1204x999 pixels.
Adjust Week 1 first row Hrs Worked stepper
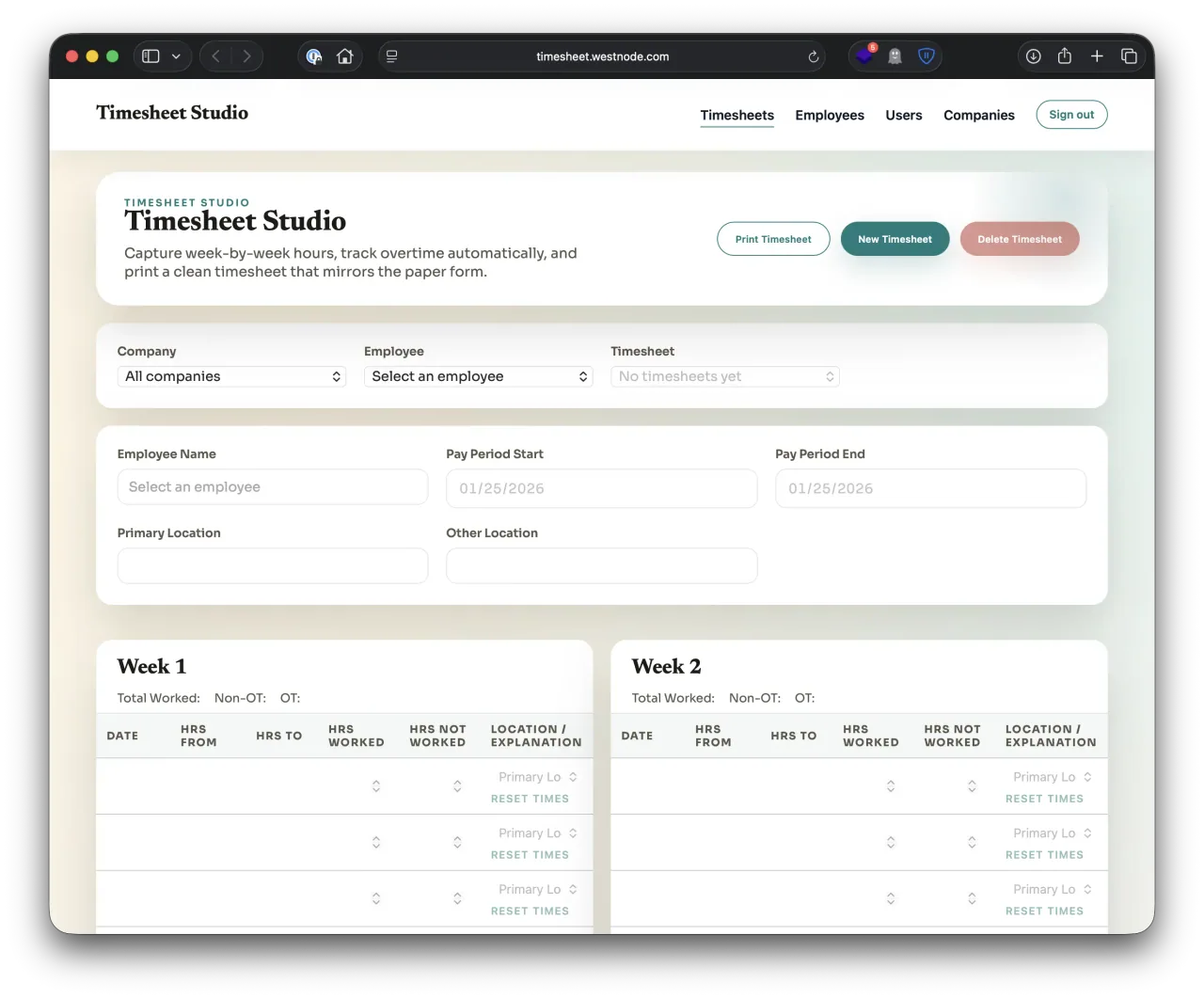click(376, 786)
